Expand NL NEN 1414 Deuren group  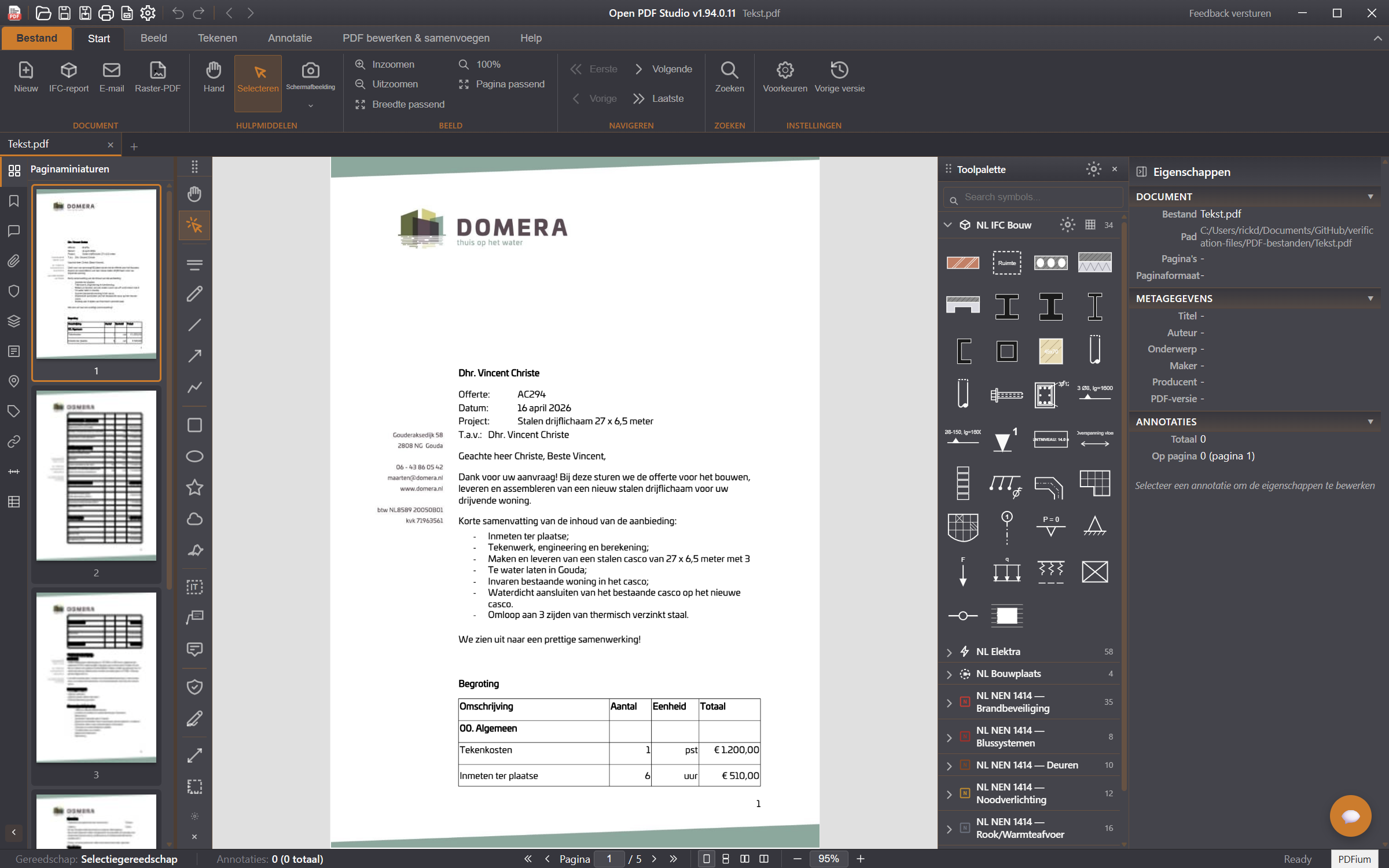click(949, 766)
